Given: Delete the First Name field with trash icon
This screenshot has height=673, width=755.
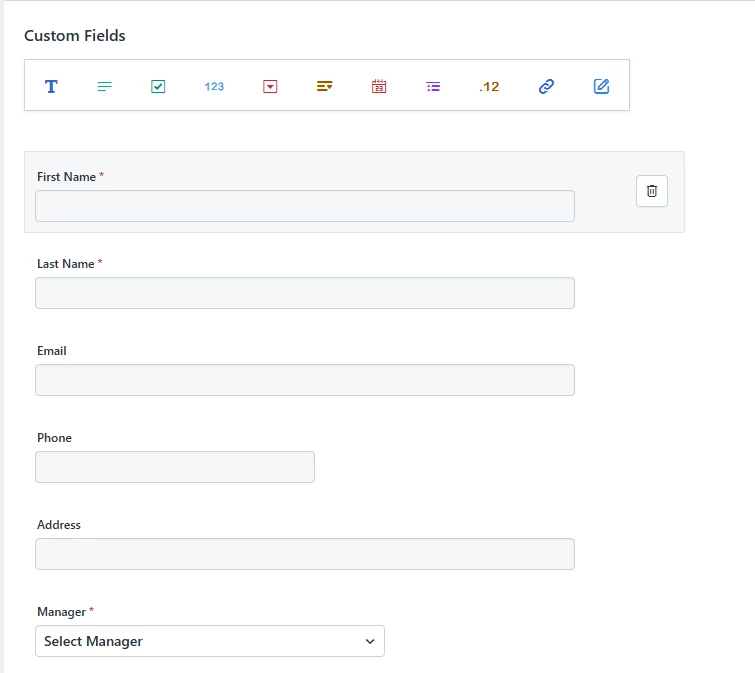Looking at the screenshot, I should (652, 191).
